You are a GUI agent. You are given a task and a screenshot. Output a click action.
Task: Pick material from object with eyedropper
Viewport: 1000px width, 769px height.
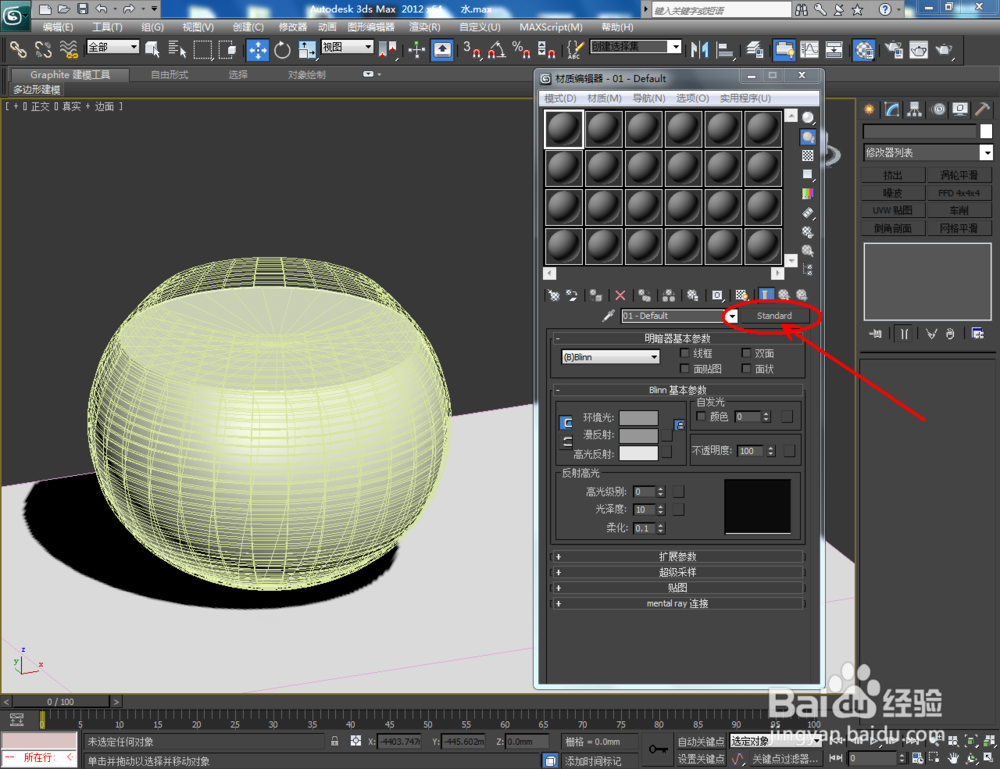608,316
